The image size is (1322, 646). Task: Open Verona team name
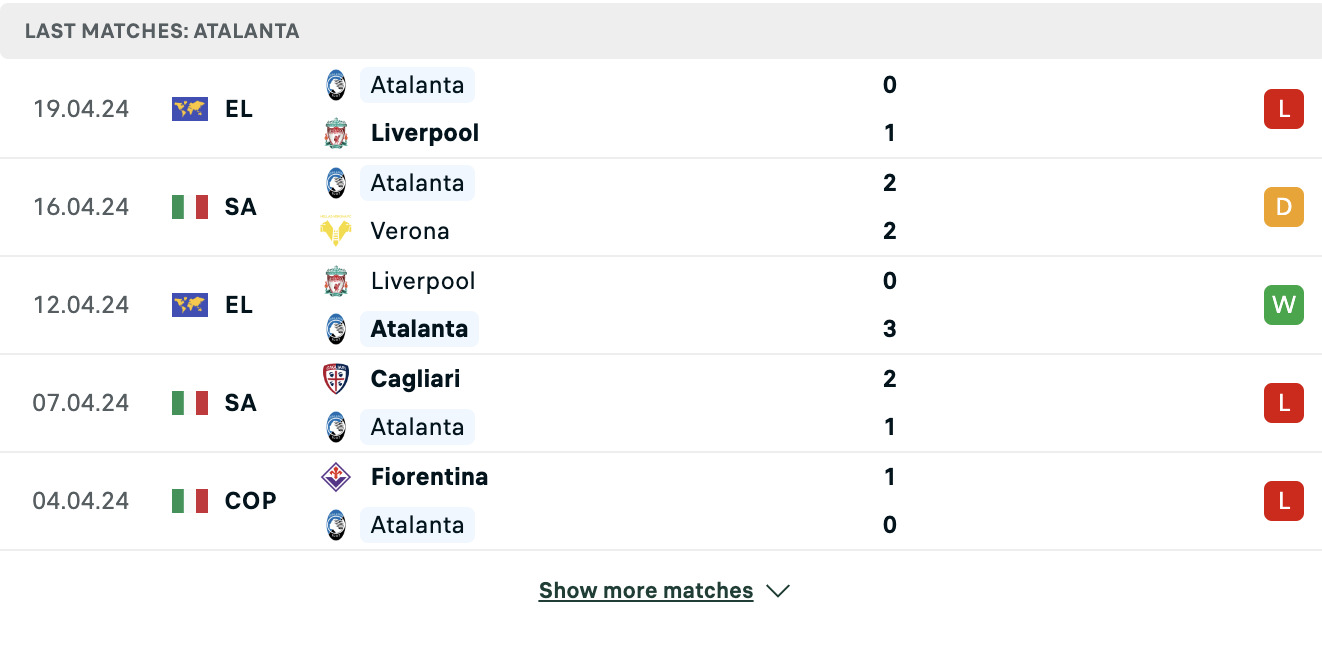point(410,231)
